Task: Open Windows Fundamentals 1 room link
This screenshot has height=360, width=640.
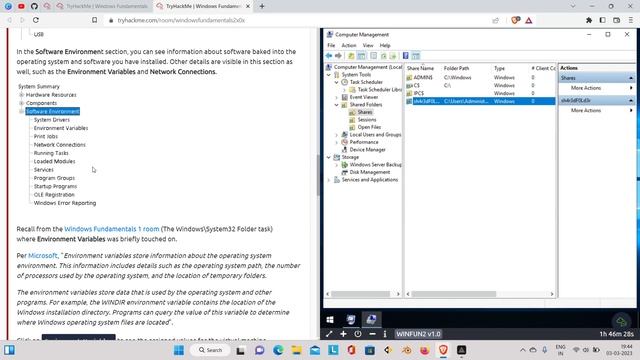Action: (x=111, y=229)
